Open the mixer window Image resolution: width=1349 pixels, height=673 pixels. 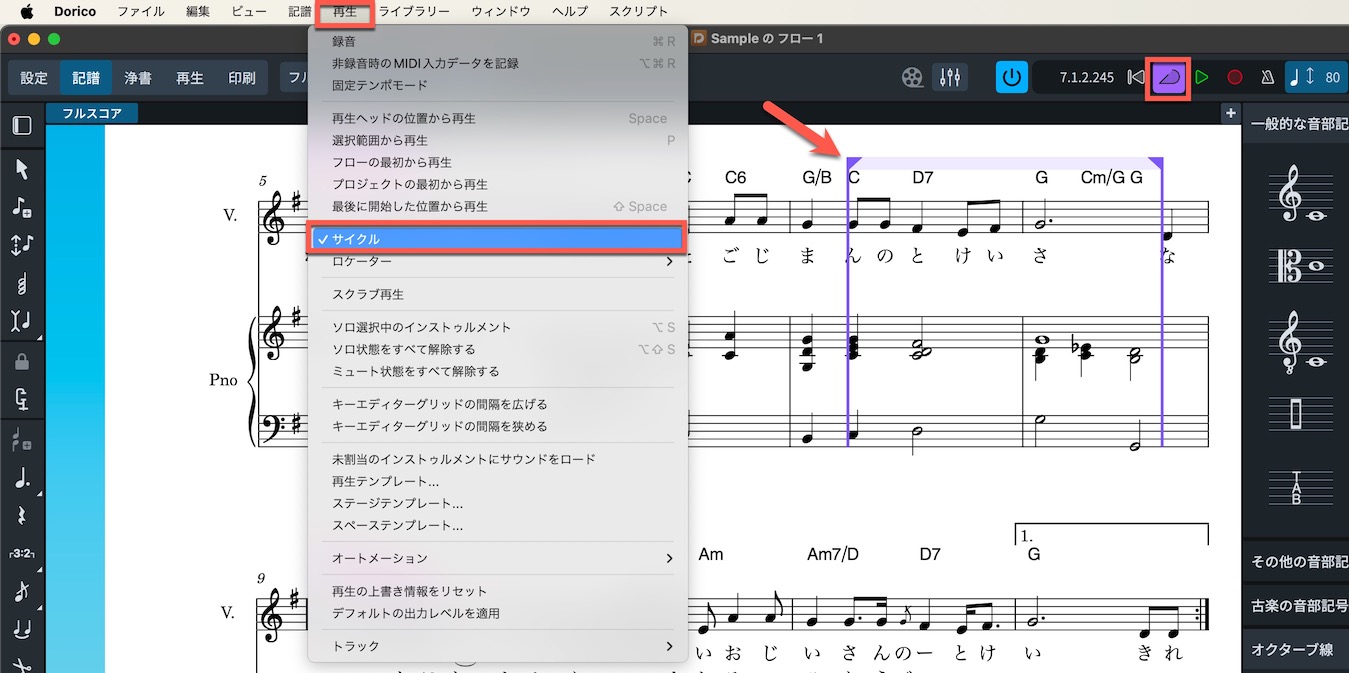(948, 77)
